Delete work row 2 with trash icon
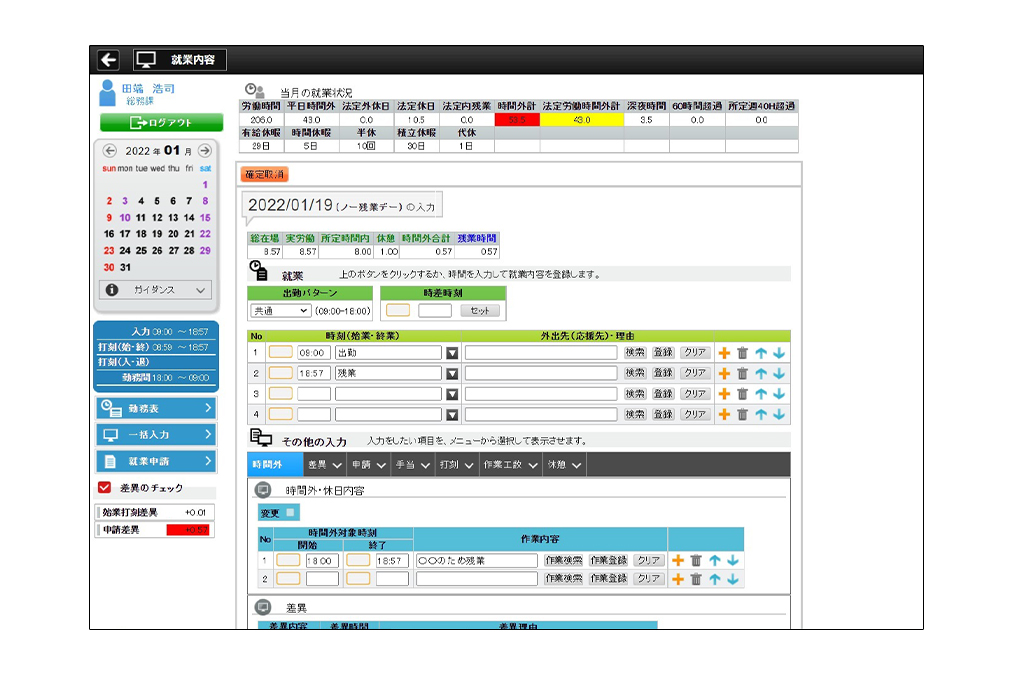 (x=742, y=373)
